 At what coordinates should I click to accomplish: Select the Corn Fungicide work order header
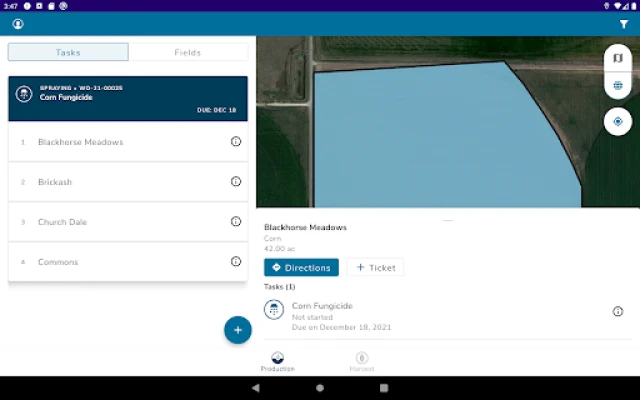tap(128, 98)
